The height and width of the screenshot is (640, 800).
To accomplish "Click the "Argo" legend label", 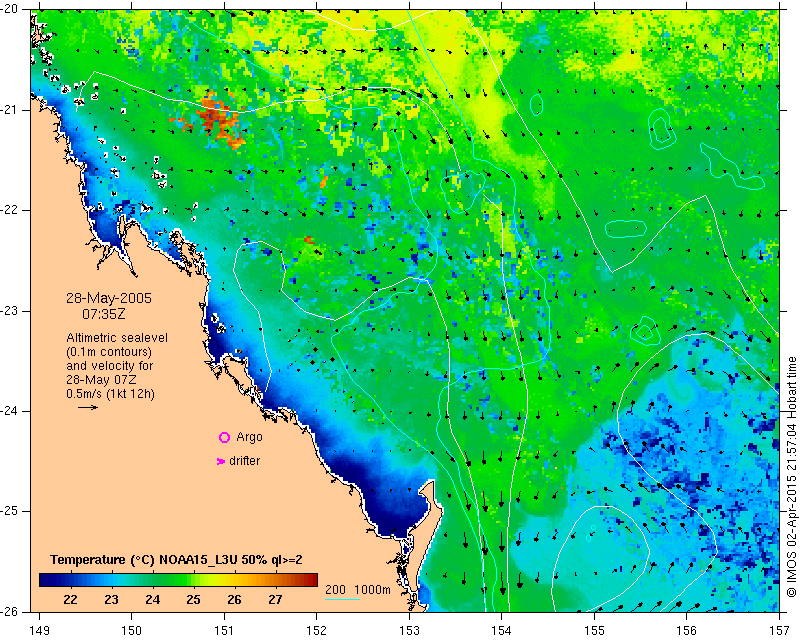I will (249, 437).
